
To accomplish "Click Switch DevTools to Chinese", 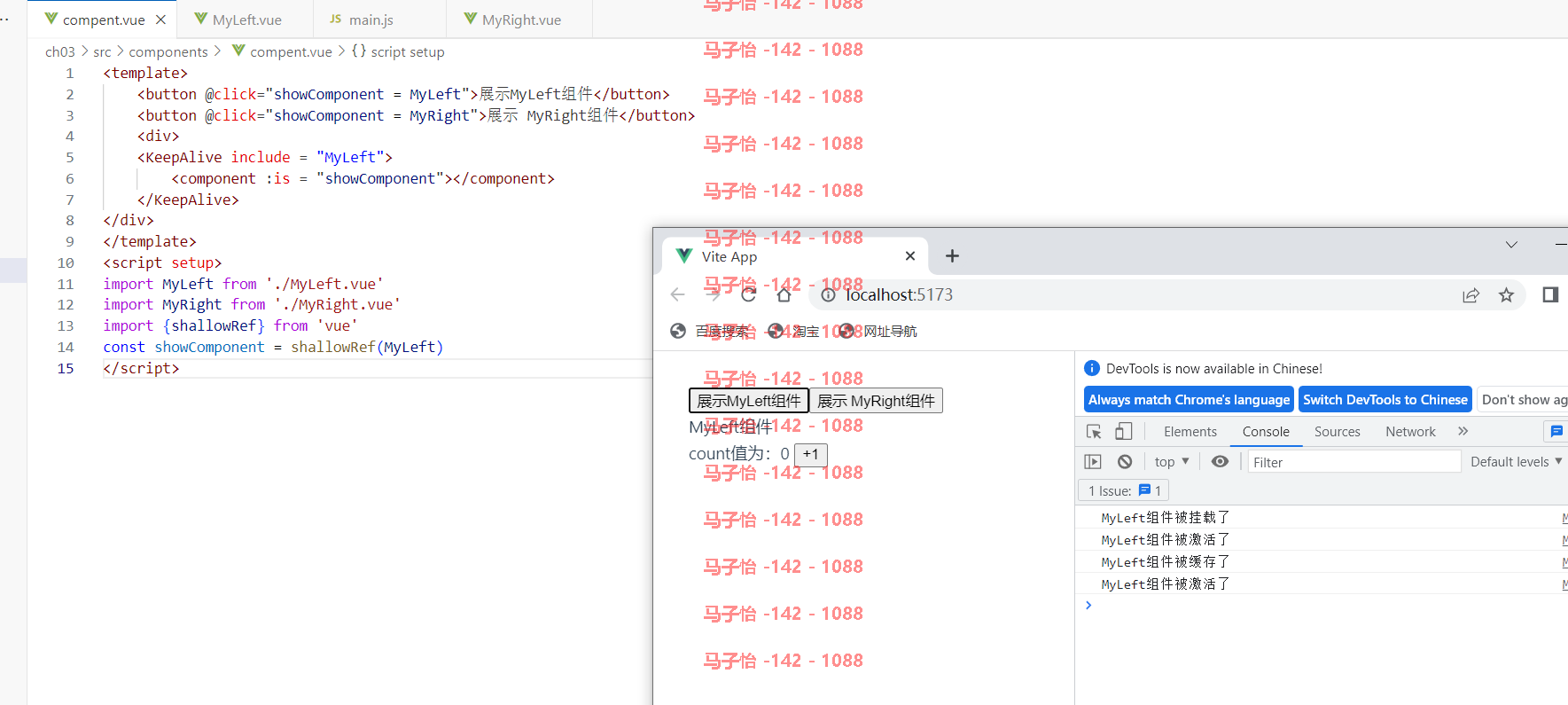I will pos(1385,400).
